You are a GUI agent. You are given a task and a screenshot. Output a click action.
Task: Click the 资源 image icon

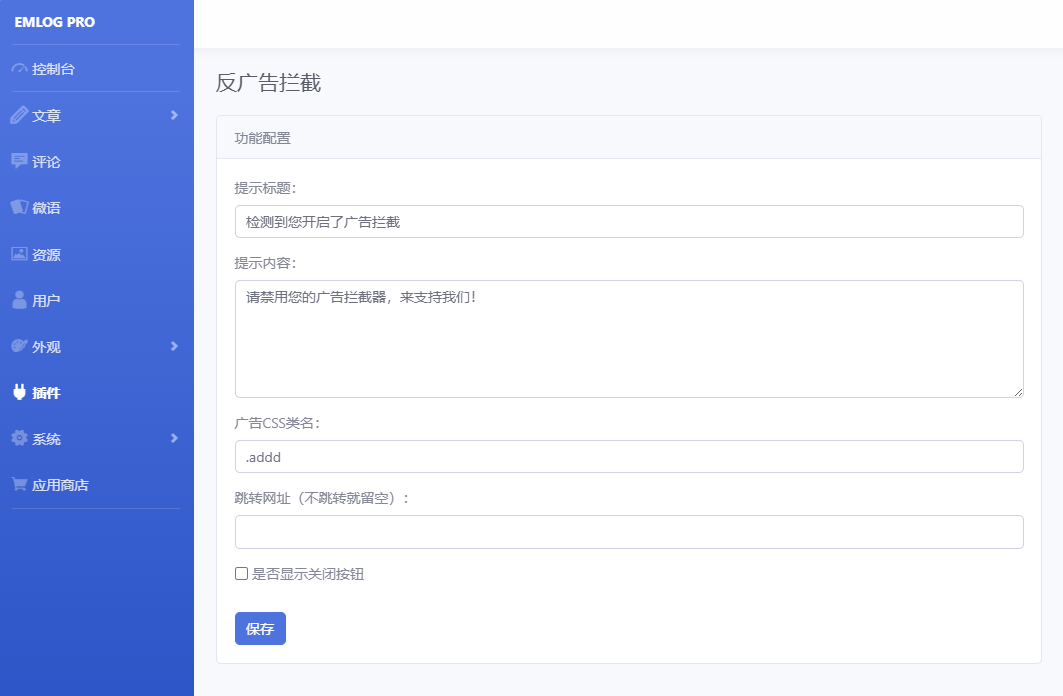pyautogui.click(x=19, y=254)
